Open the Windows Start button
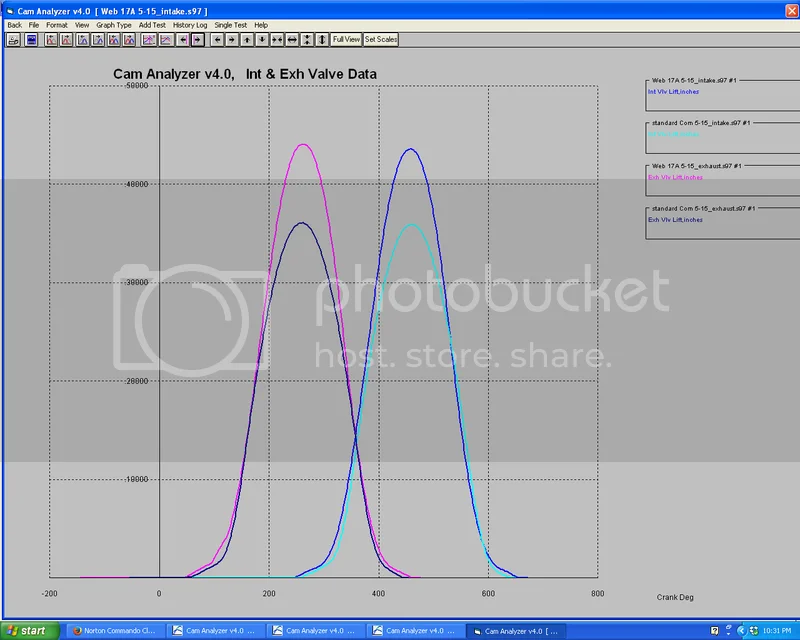The width and height of the screenshot is (800, 640). point(28,631)
